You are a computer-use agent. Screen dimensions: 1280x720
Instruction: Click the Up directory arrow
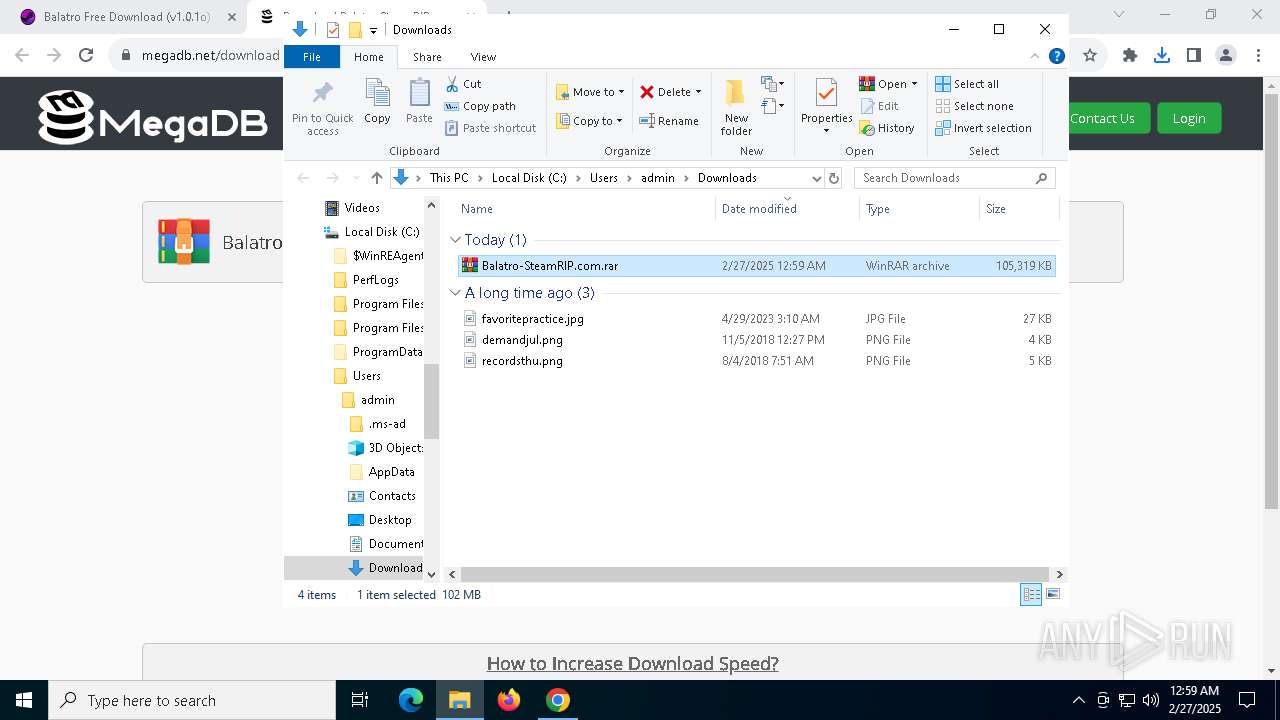(x=376, y=178)
